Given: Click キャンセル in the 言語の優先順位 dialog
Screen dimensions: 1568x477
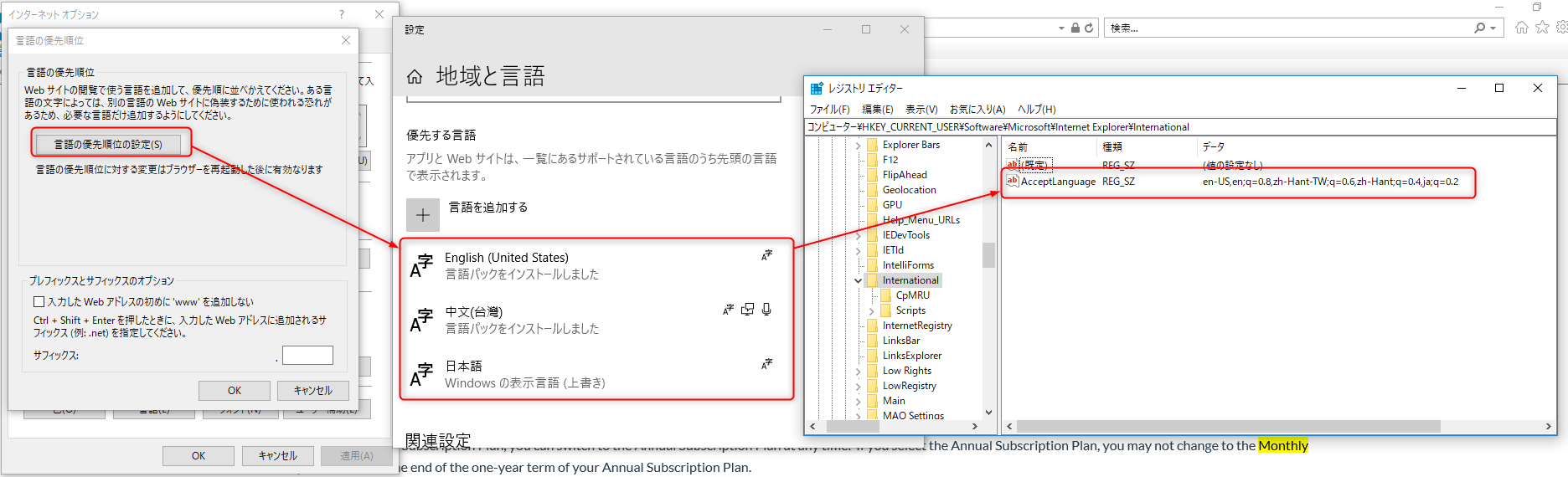Looking at the screenshot, I should [313, 391].
